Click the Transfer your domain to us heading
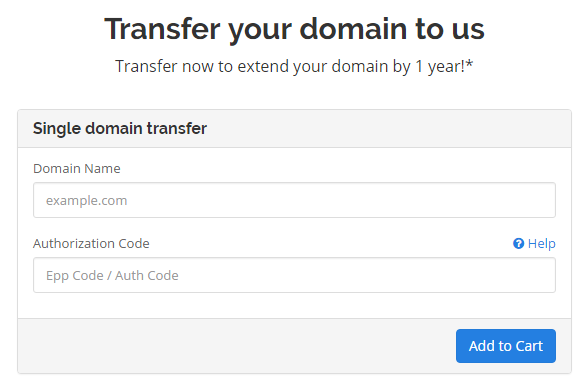This screenshot has width=588, height=392. [x=294, y=29]
